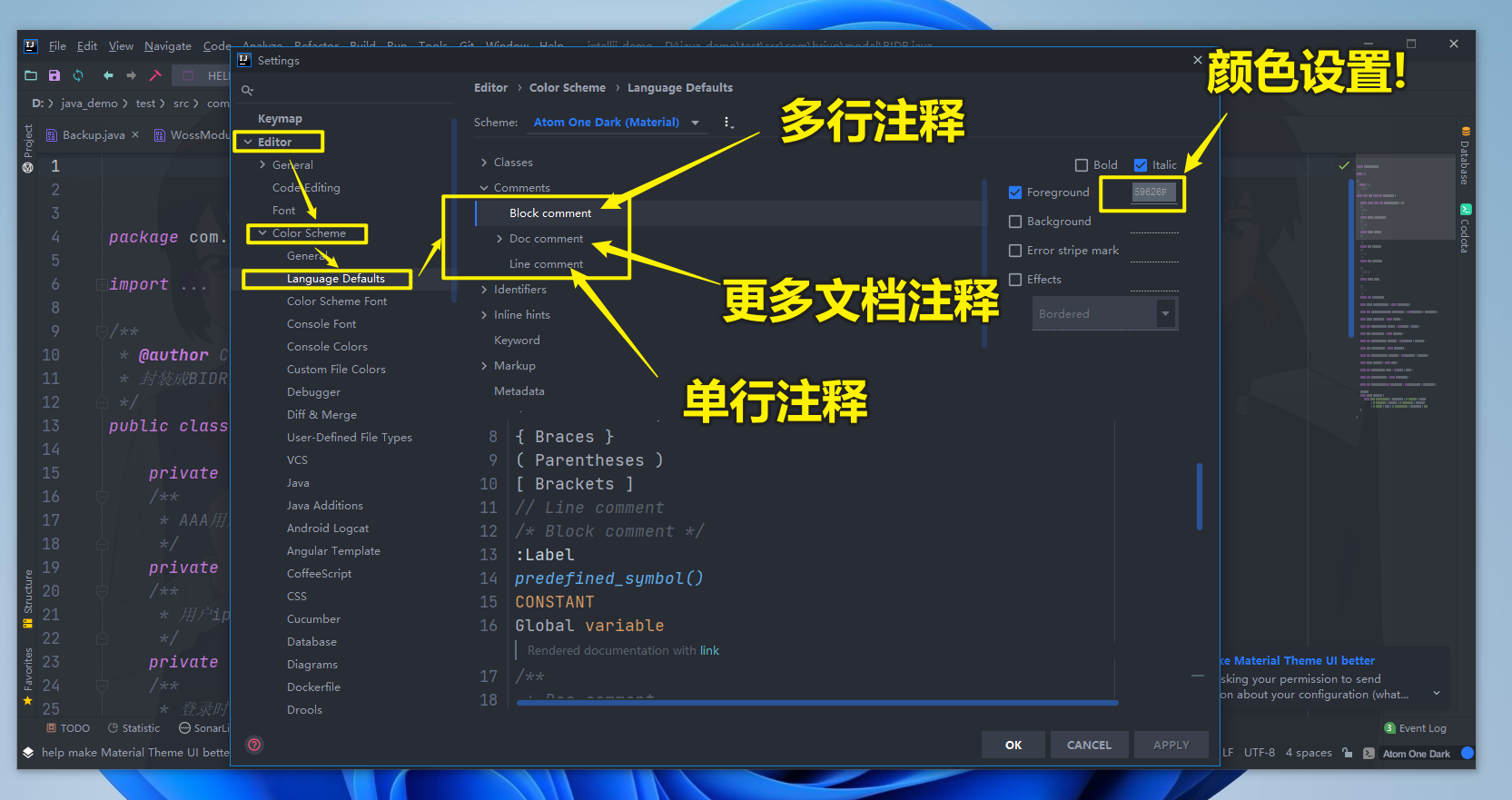Expand the Identifiers node
1512x800 pixels.
tap(484, 290)
